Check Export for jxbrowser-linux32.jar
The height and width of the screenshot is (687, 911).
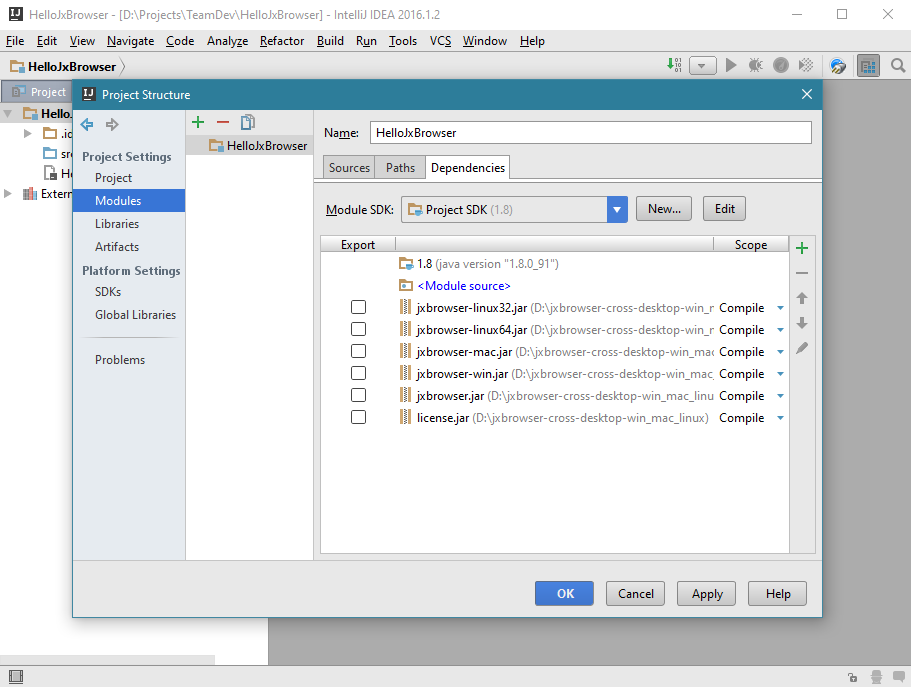358,307
